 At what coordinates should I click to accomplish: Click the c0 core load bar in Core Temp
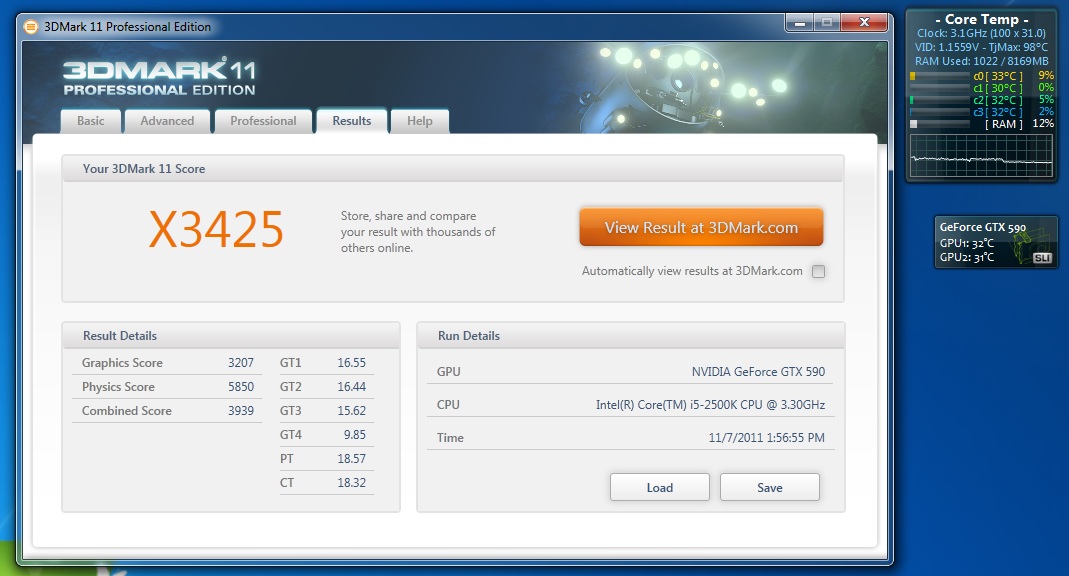click(x=938, y=76)
